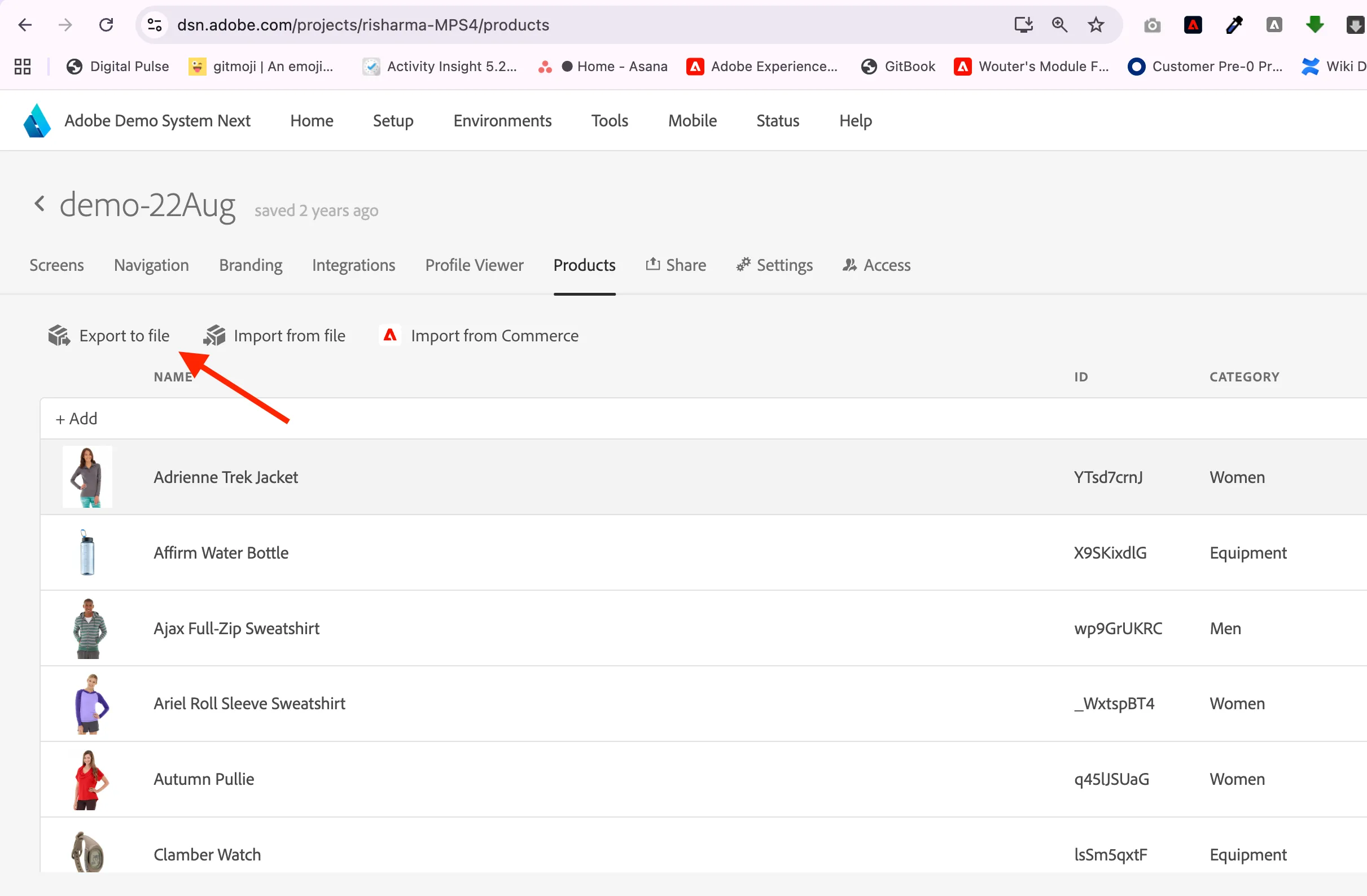Switch to the Integrations tab

tap(354, 265)
